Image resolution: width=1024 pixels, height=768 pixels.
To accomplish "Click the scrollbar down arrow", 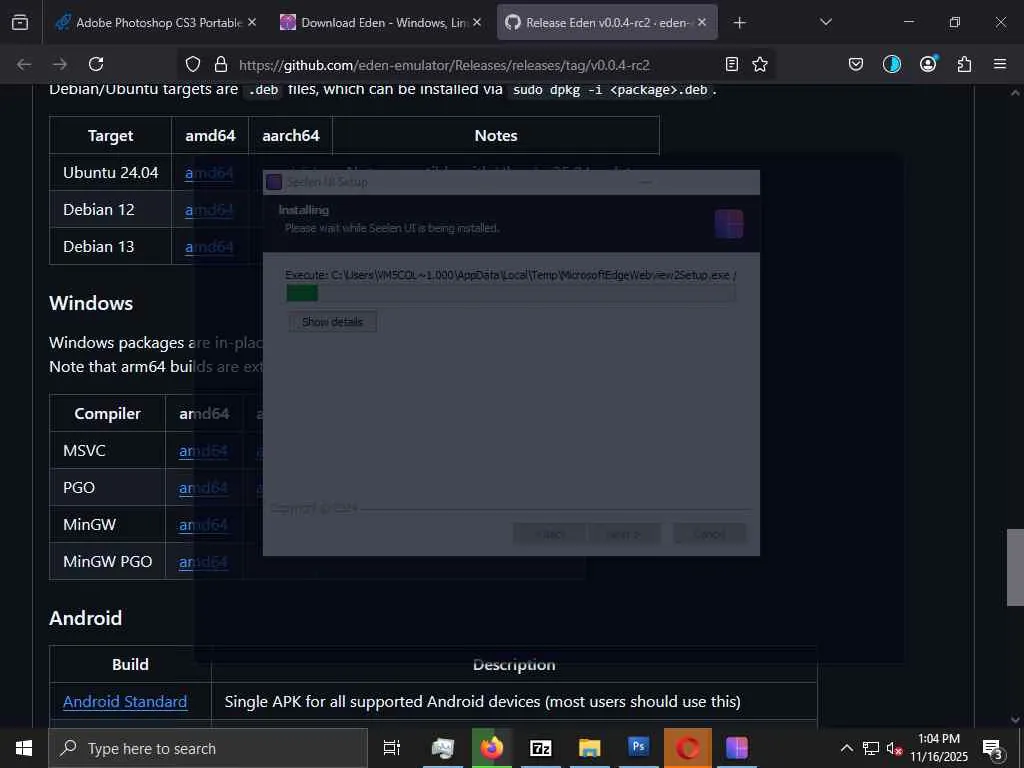I will (x=1015, y=719).
